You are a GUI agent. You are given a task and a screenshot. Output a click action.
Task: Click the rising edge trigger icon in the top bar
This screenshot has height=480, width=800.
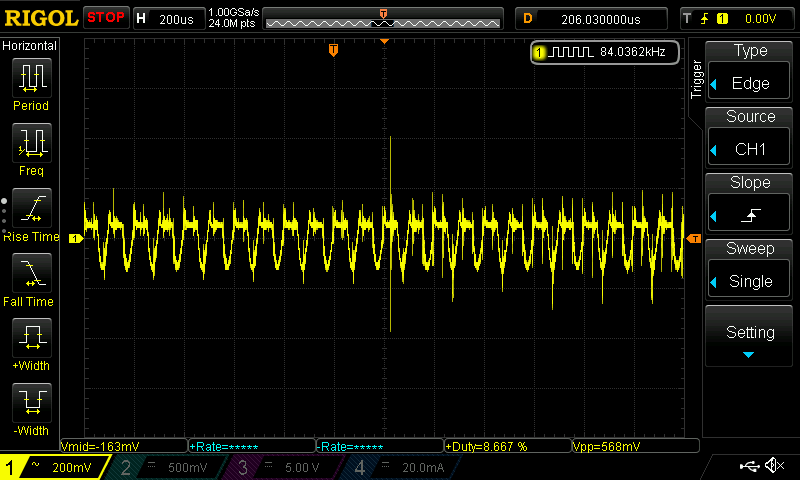(705, 19)
